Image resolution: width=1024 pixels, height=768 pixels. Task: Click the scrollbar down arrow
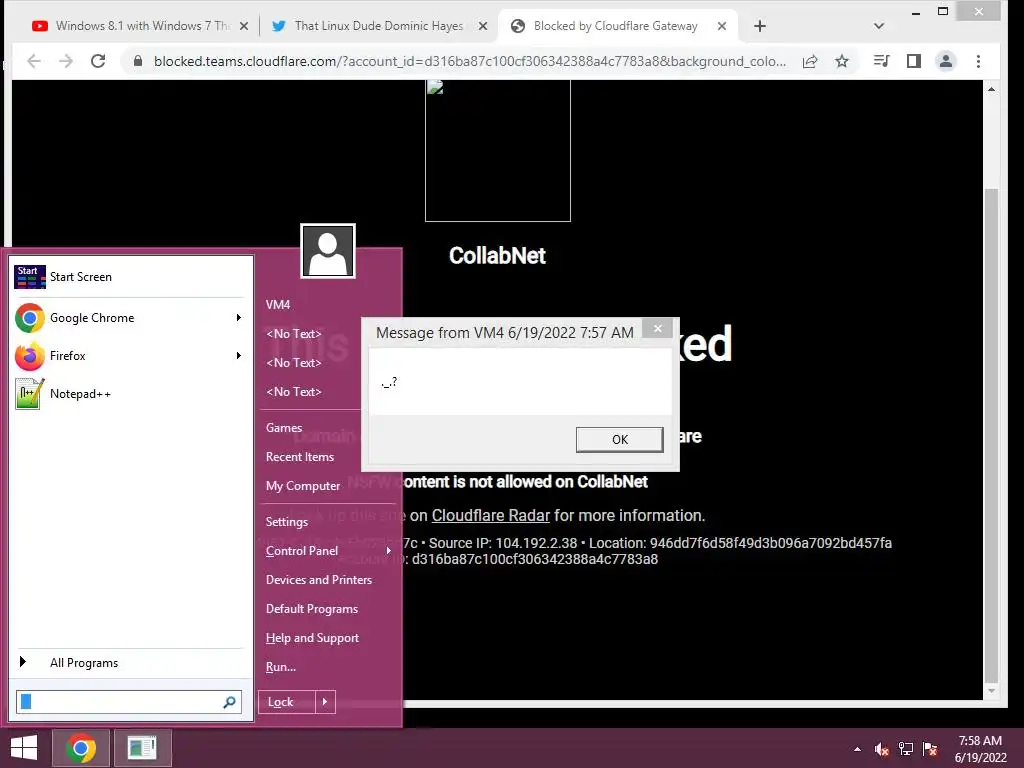click(991, 690)
